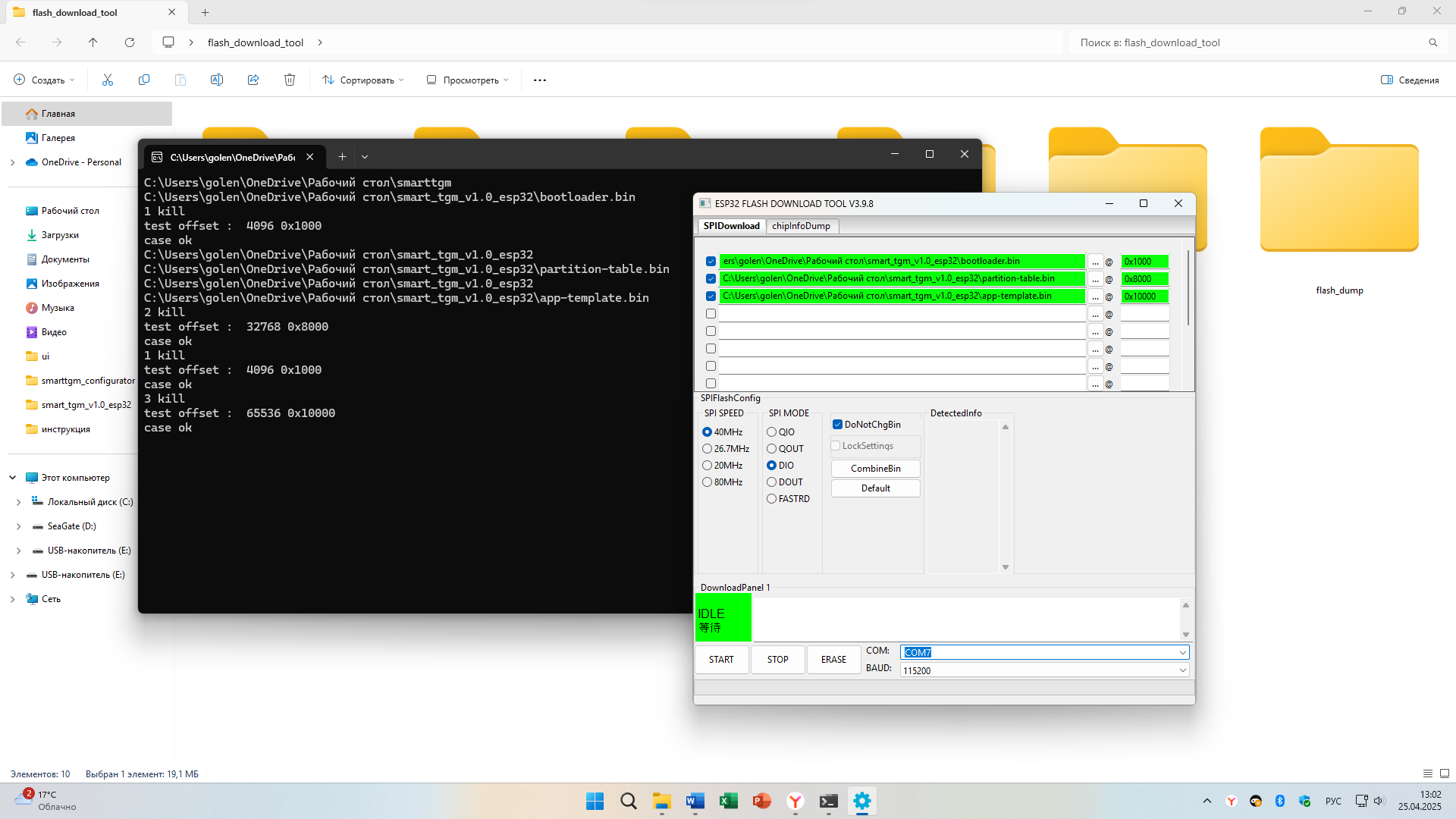The width and height of the screenshot is (1456, 819).
Task: Open the flash_dump folder
Action: tap(1338, 197)
